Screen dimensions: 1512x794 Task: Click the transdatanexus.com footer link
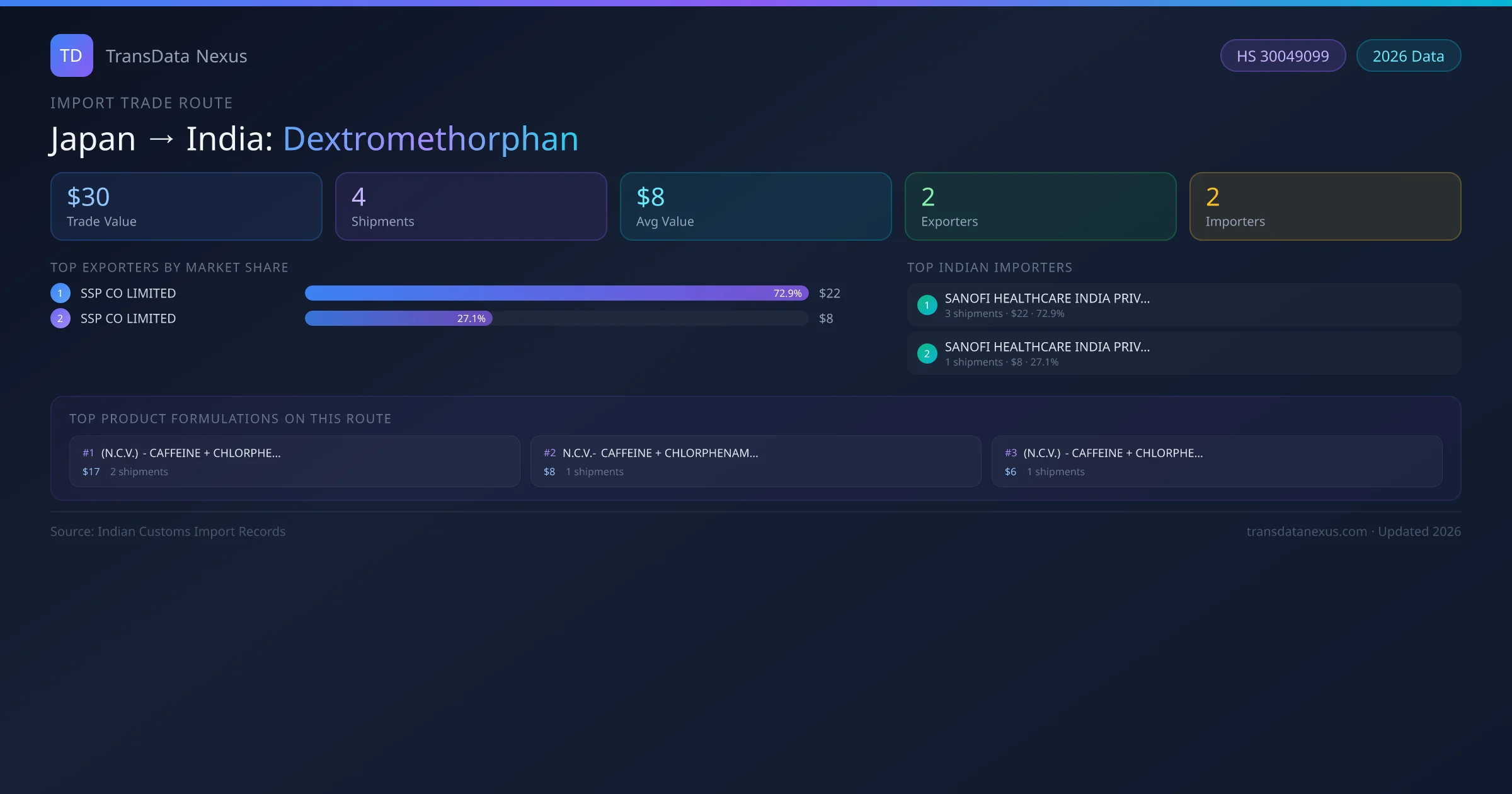point(1306,531)
